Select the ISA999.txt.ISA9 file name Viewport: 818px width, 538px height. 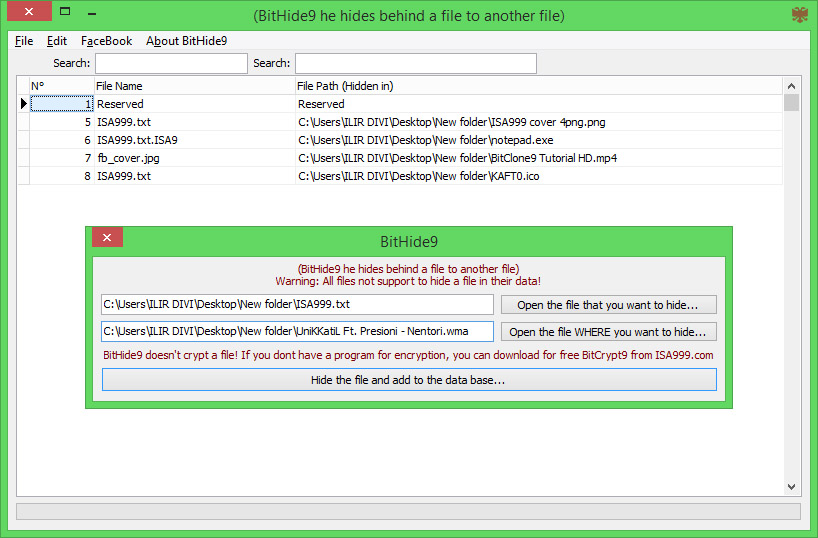point(195,140)
